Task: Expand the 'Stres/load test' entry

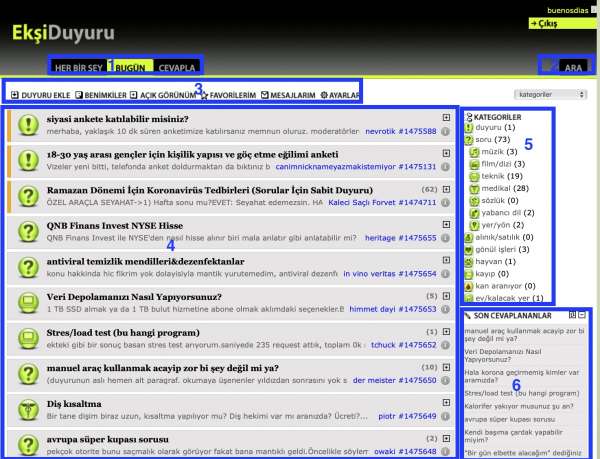Action: [446, 332]
